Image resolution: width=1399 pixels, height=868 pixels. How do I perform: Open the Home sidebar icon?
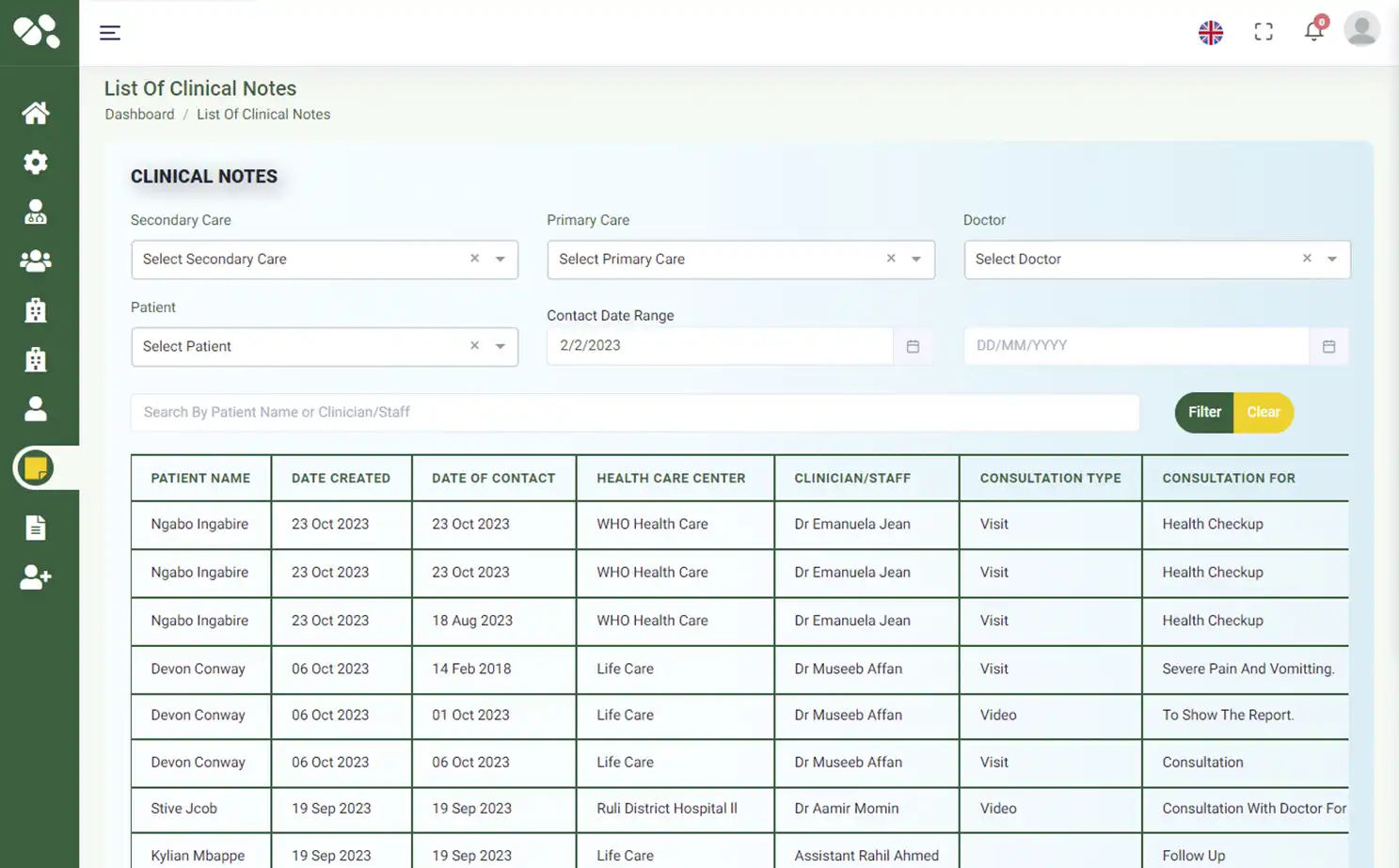[x=35, y=112]
